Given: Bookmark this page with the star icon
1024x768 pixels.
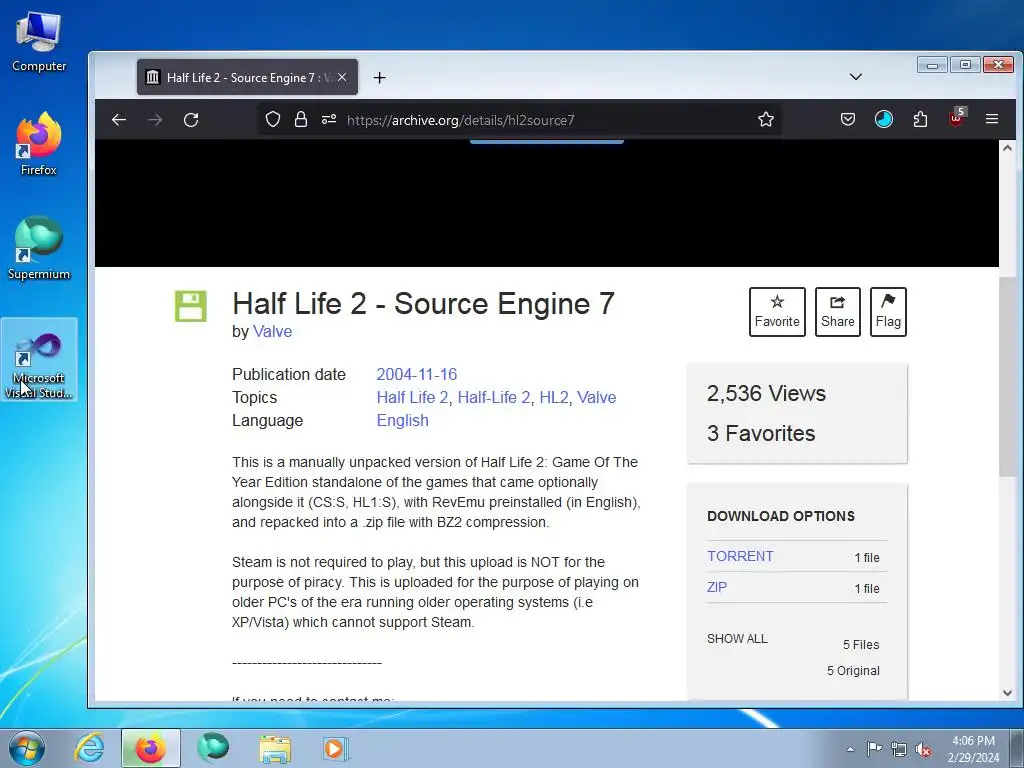Looking at the screenshot, I should pyautogui.click(x=765, y=120).
